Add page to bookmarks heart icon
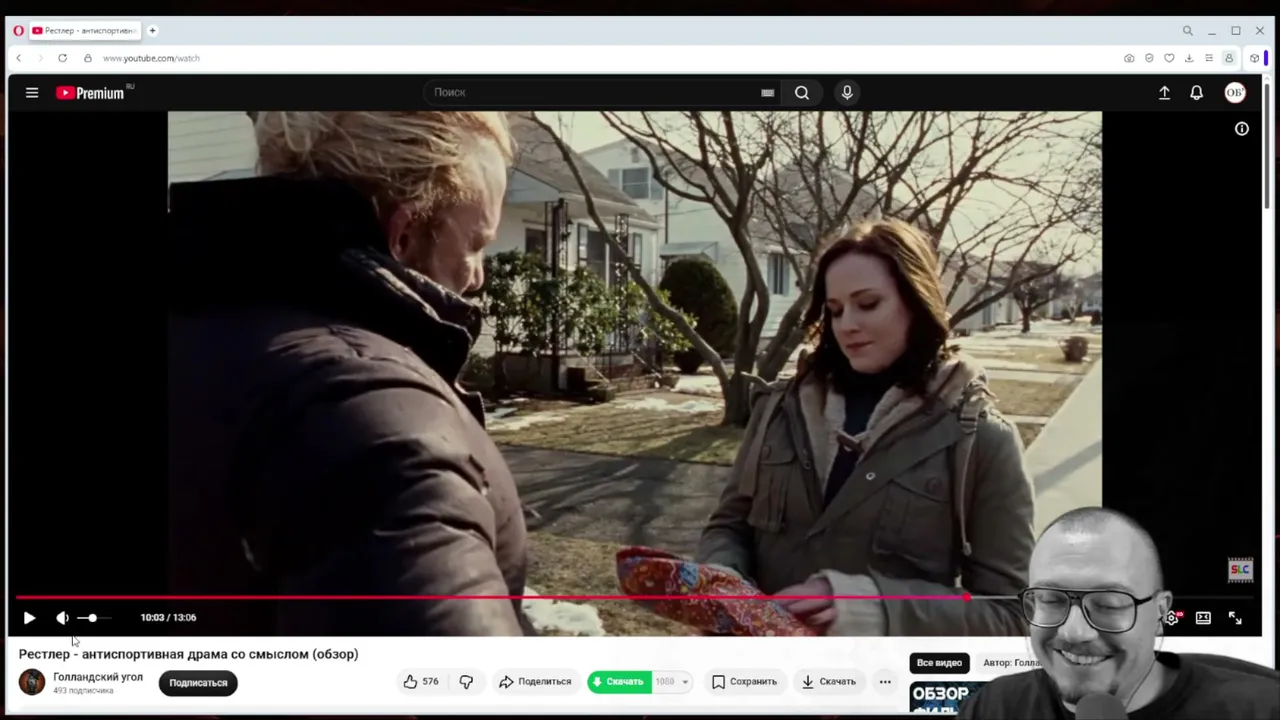1280x720 pixels. pyautogui.click(x=1169, y=58)
